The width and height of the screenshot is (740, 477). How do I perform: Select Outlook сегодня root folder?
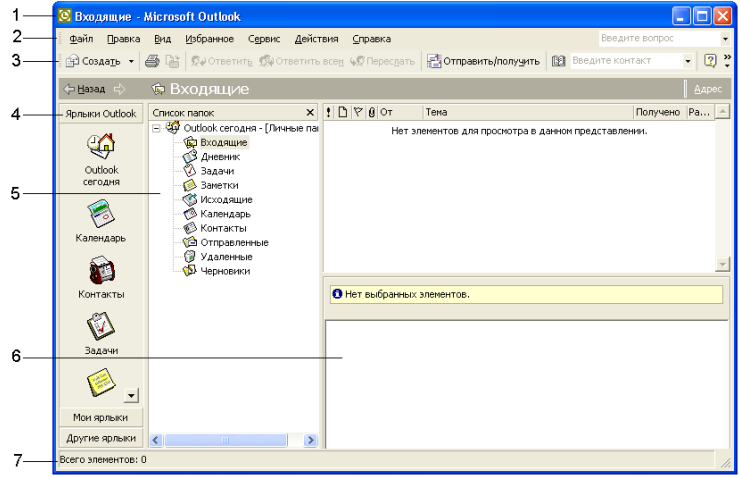click(242, 128)
